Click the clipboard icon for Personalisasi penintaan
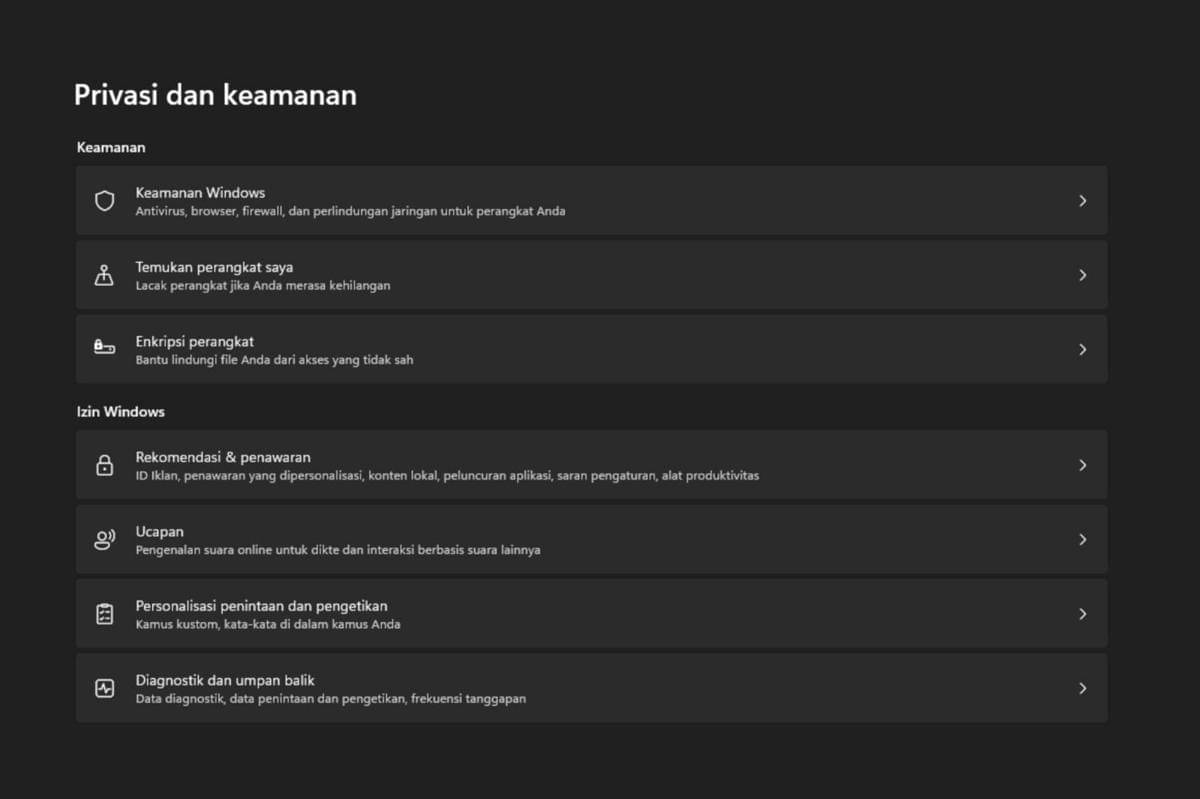 click(104, 614)
